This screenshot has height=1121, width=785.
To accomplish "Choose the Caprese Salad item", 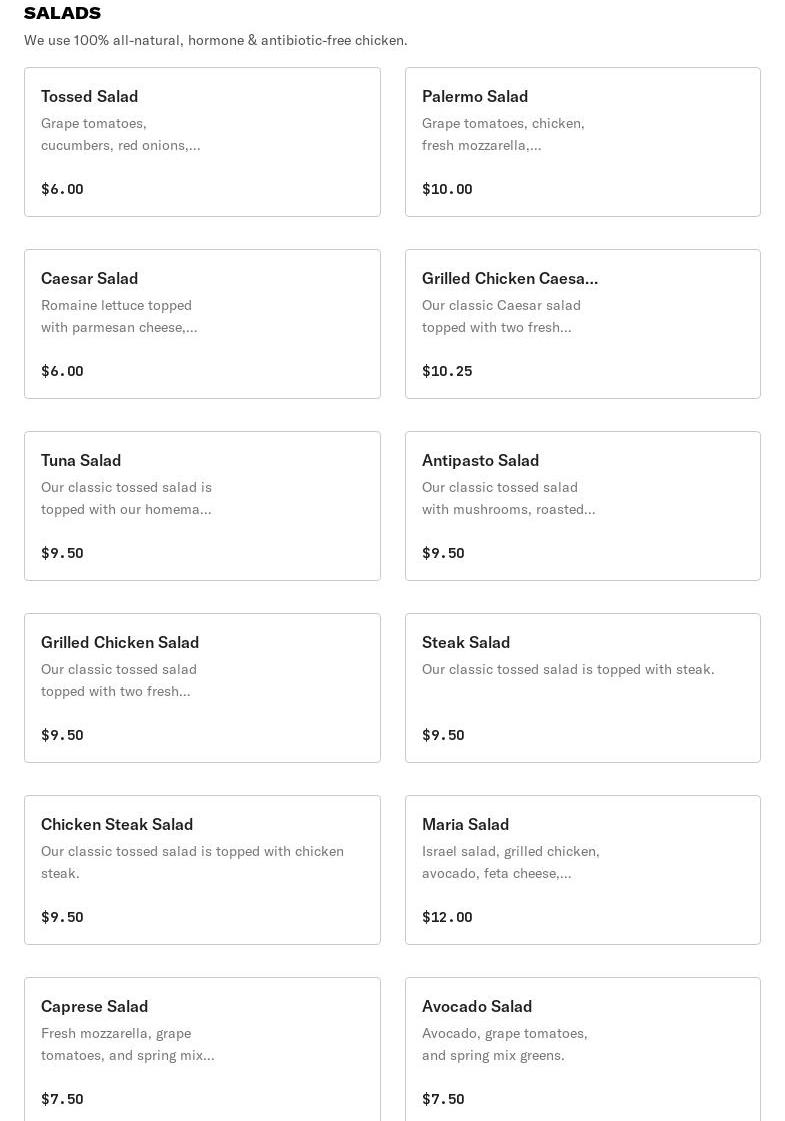I will tap(202, 1050).
